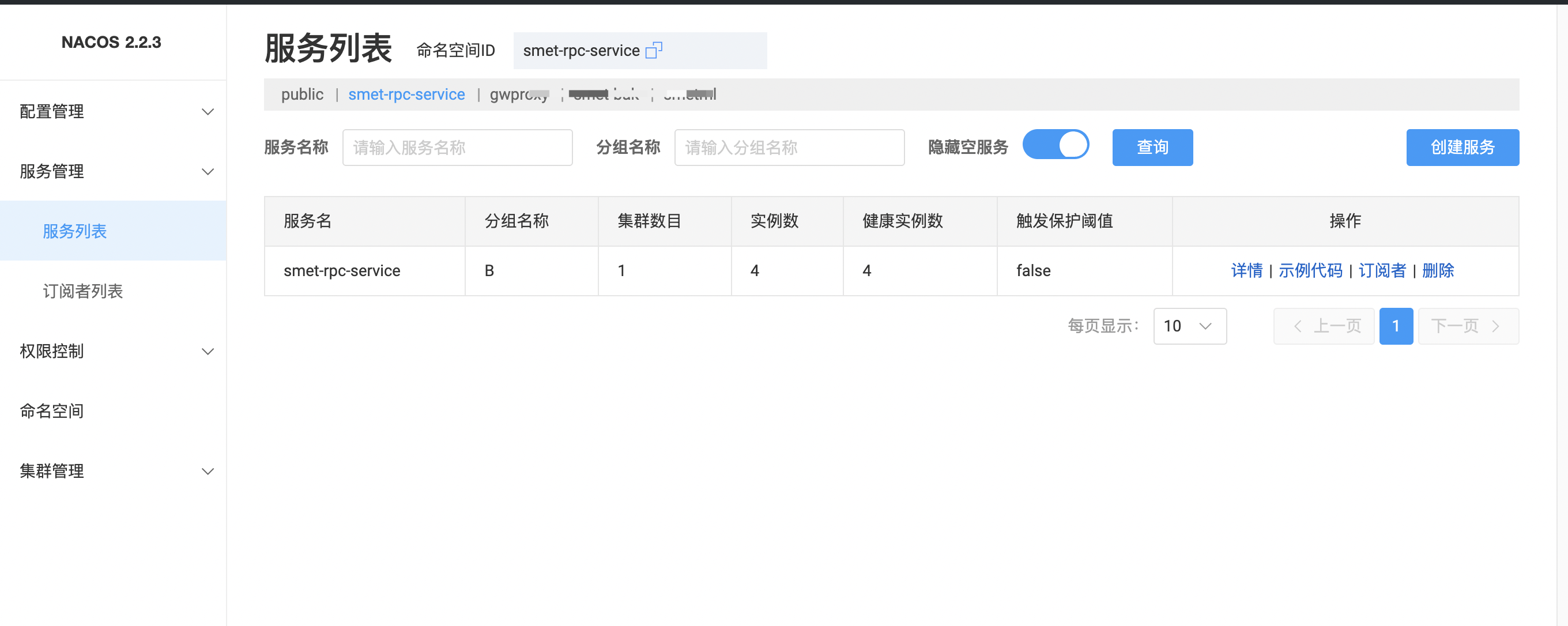Open 详情 for smet-rpc-service
1568x626 pixels.
1246,271
